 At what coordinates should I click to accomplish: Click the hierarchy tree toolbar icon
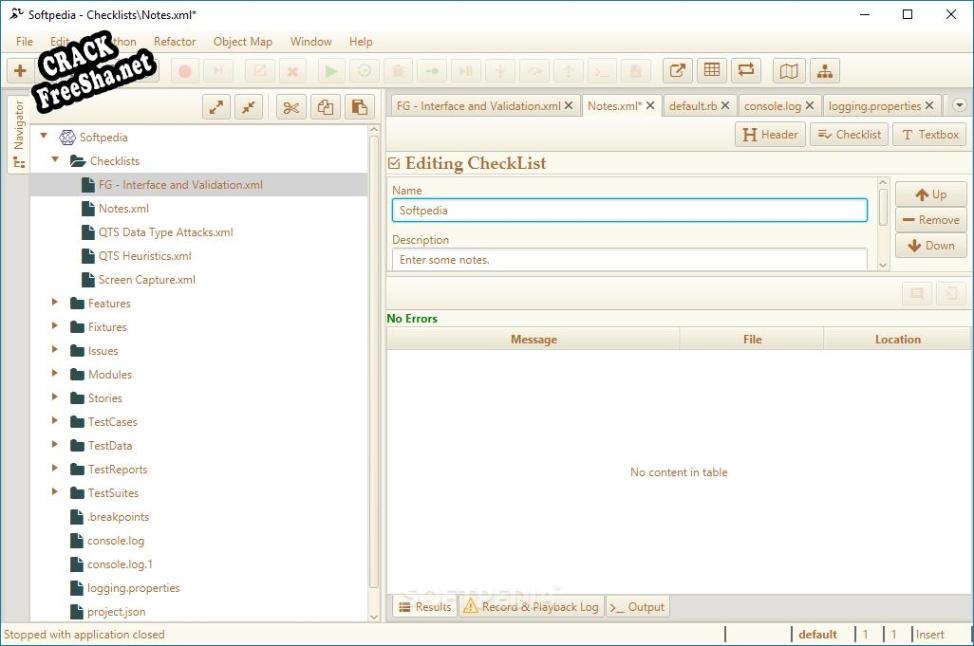tap(824, 71)
